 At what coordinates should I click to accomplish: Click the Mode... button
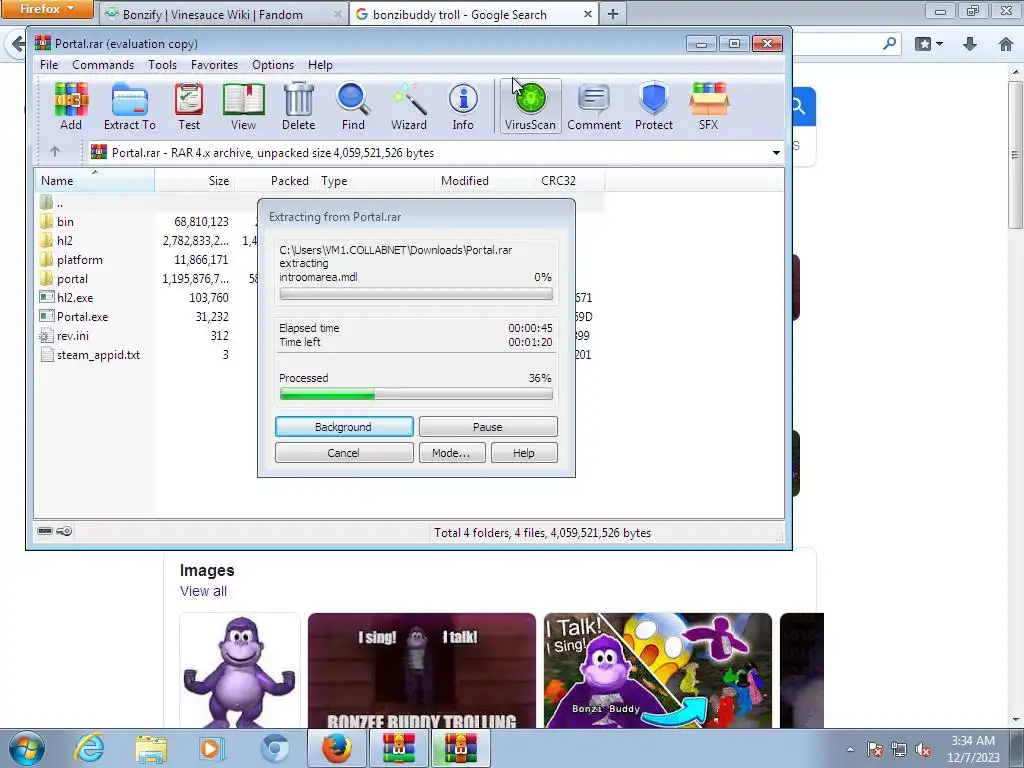tap(451, 453)
